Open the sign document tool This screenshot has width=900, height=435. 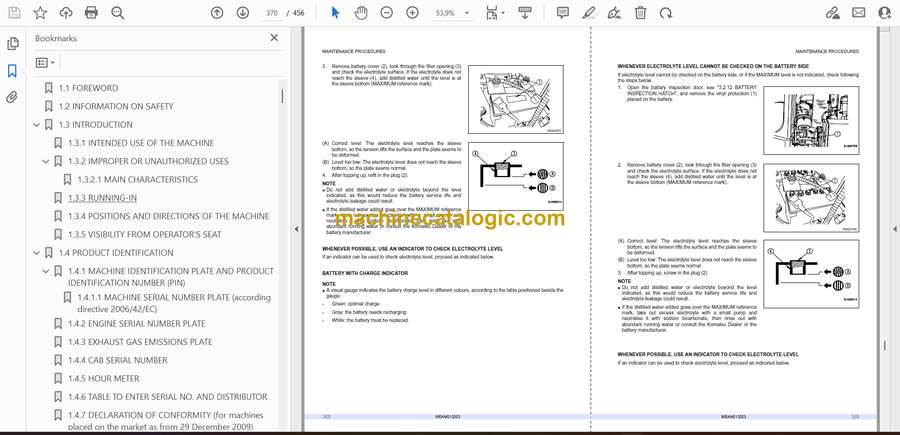point(614,13)
